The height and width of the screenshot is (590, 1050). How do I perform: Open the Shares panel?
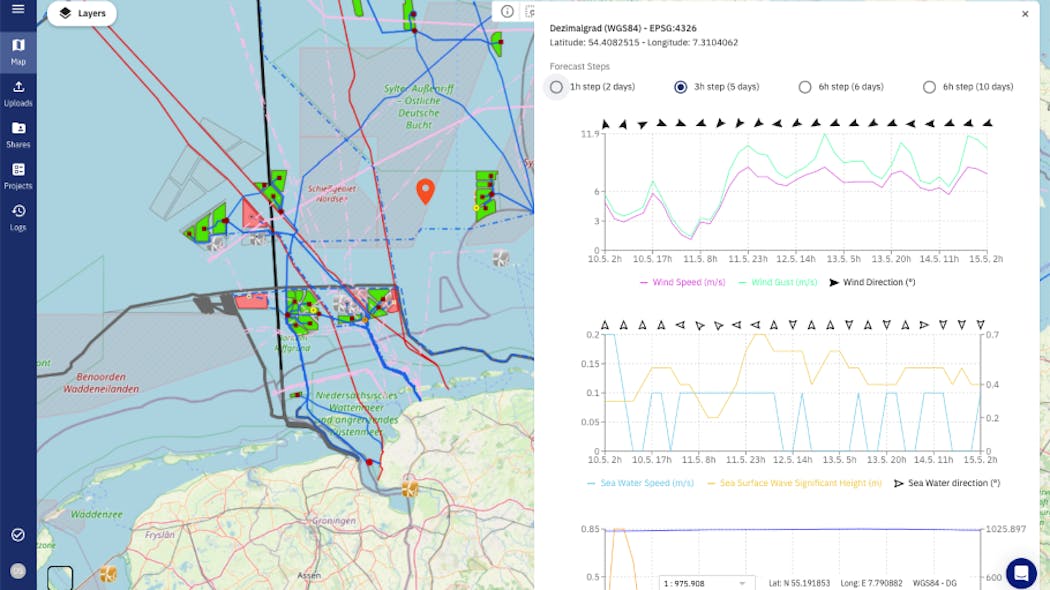(x=17, y=135)
